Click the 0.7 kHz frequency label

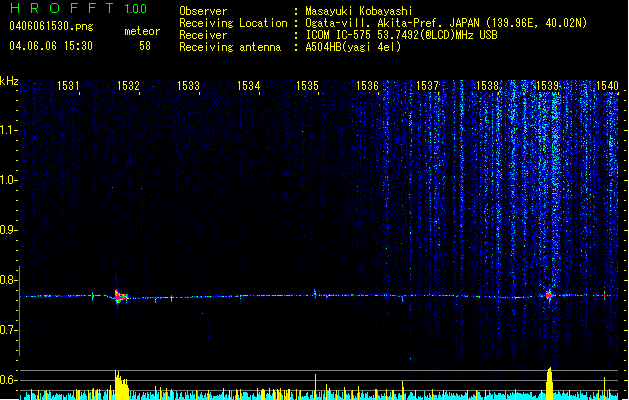click(x=8, y=330)
